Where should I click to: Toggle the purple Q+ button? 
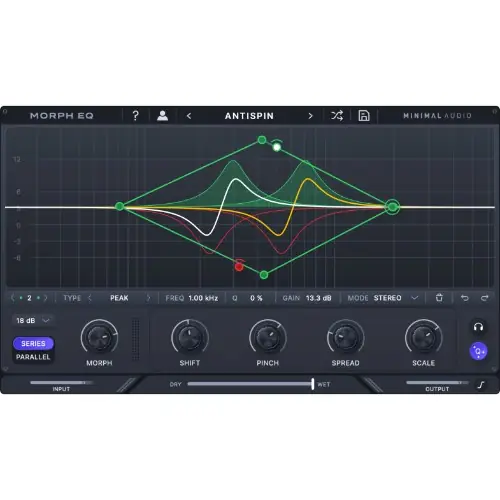(x=478, y=351)
